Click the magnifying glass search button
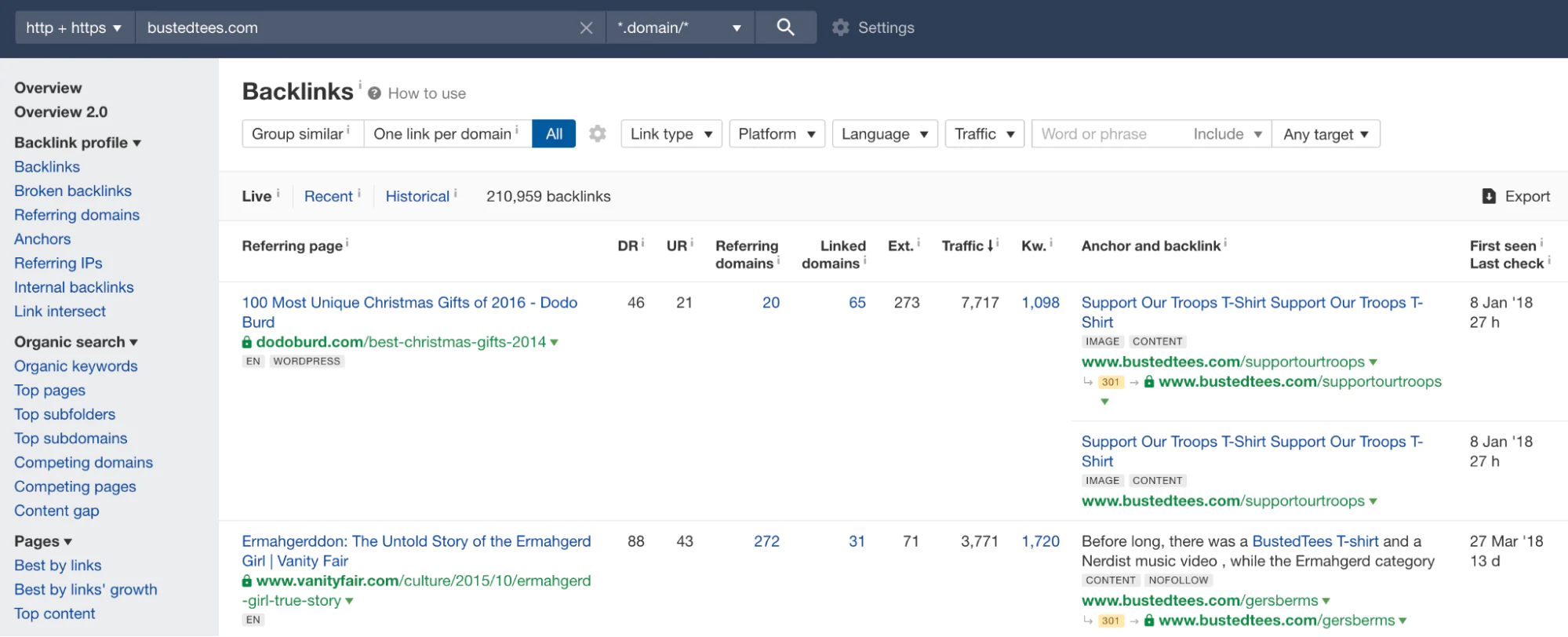This screenshot has height=637, width=1568. click(785, 27)
